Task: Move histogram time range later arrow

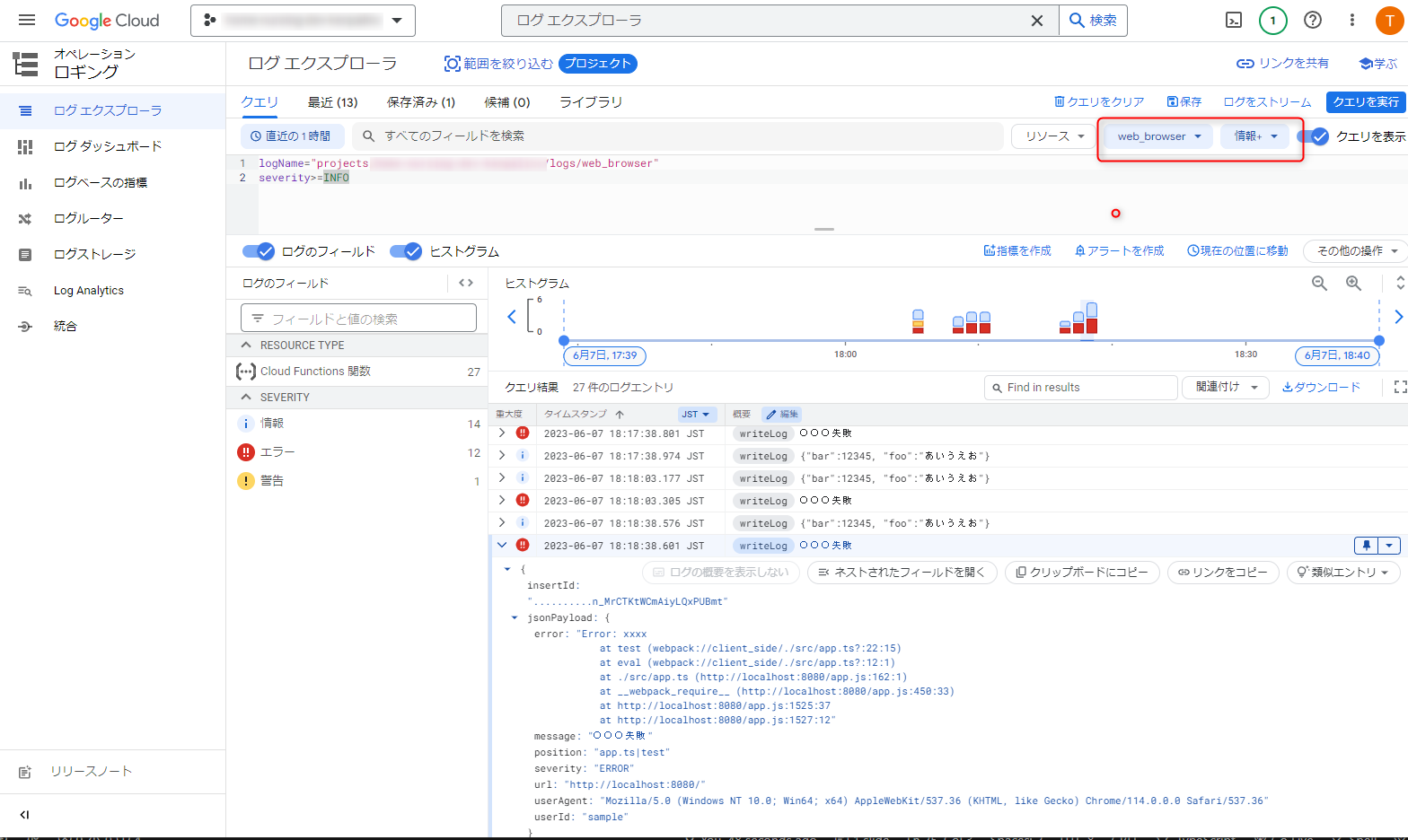Action: click(1398, 317)
